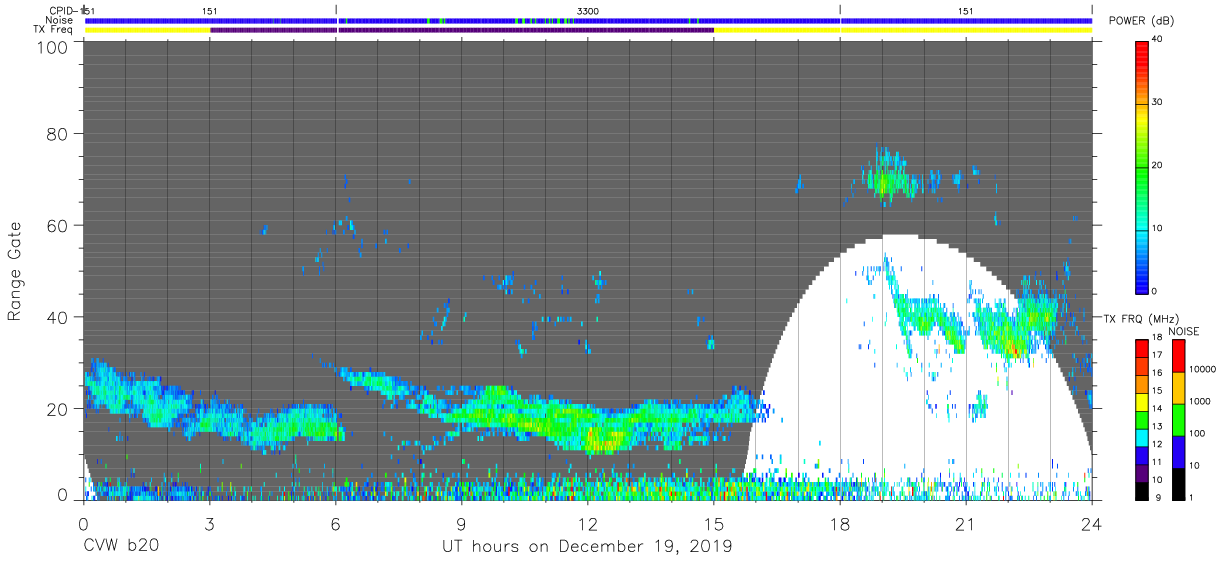
Task: Click the '80' tick on Range Gate axis
Action: coord(57,133)
